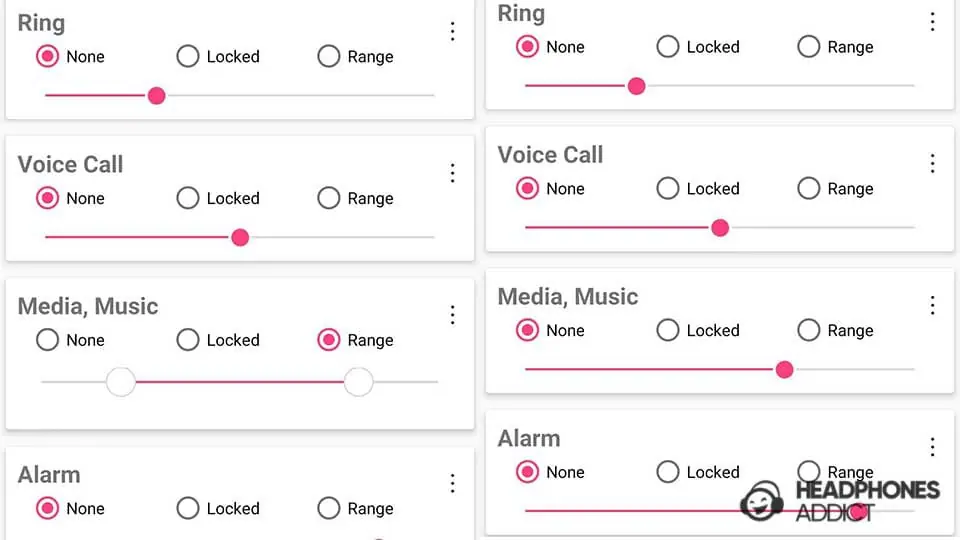
Task: Select Range for Ring on right panel
Action: 809,47
